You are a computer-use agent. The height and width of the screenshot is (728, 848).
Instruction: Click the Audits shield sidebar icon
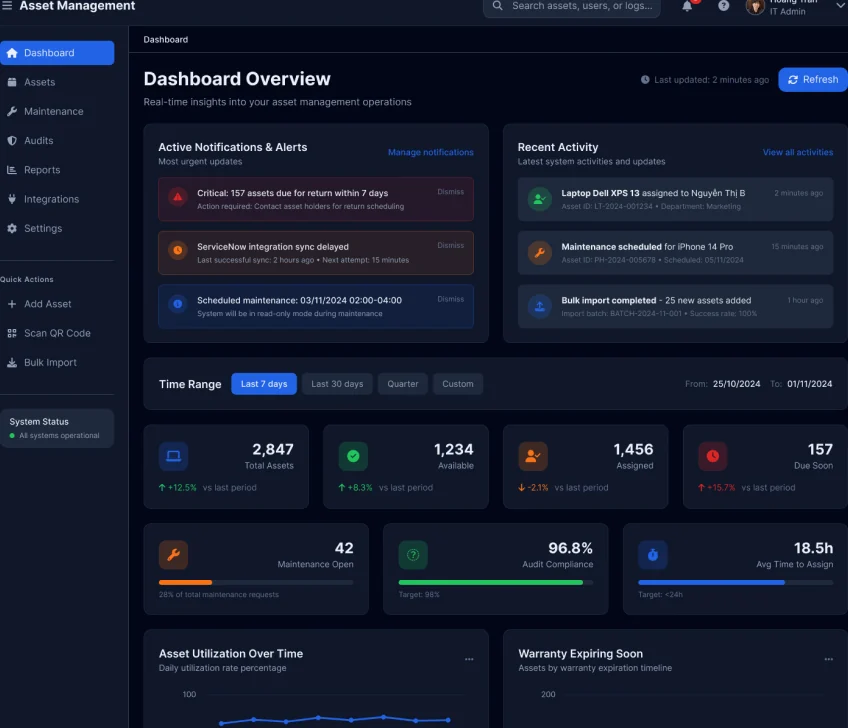(12, 141)
